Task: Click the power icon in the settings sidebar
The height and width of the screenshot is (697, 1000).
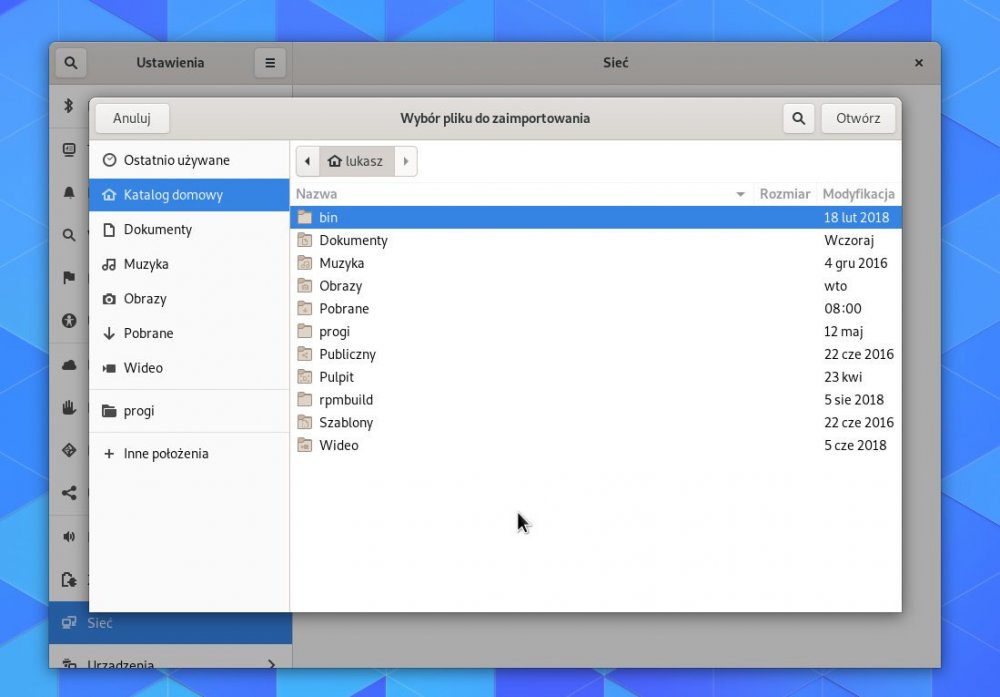Action: [69, 580]
